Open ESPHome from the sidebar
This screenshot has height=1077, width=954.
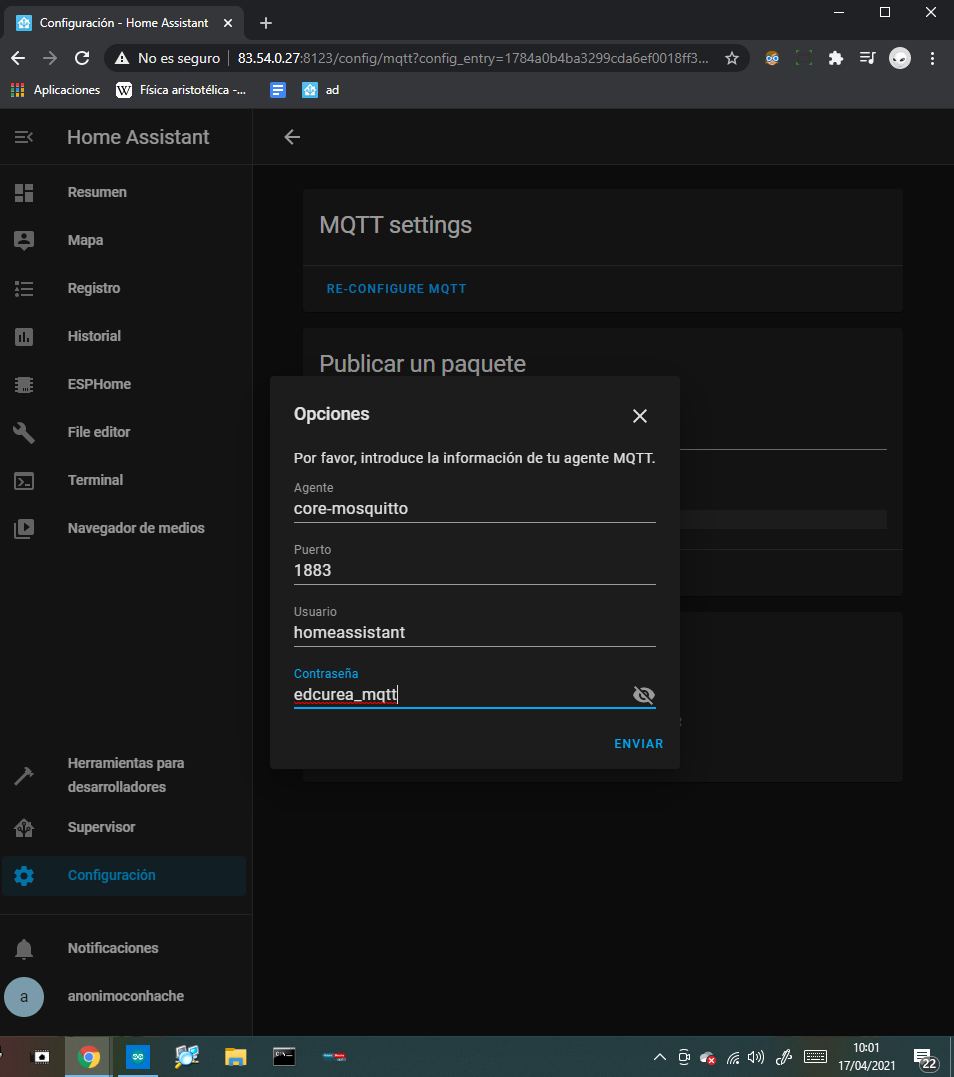(99, 384)
